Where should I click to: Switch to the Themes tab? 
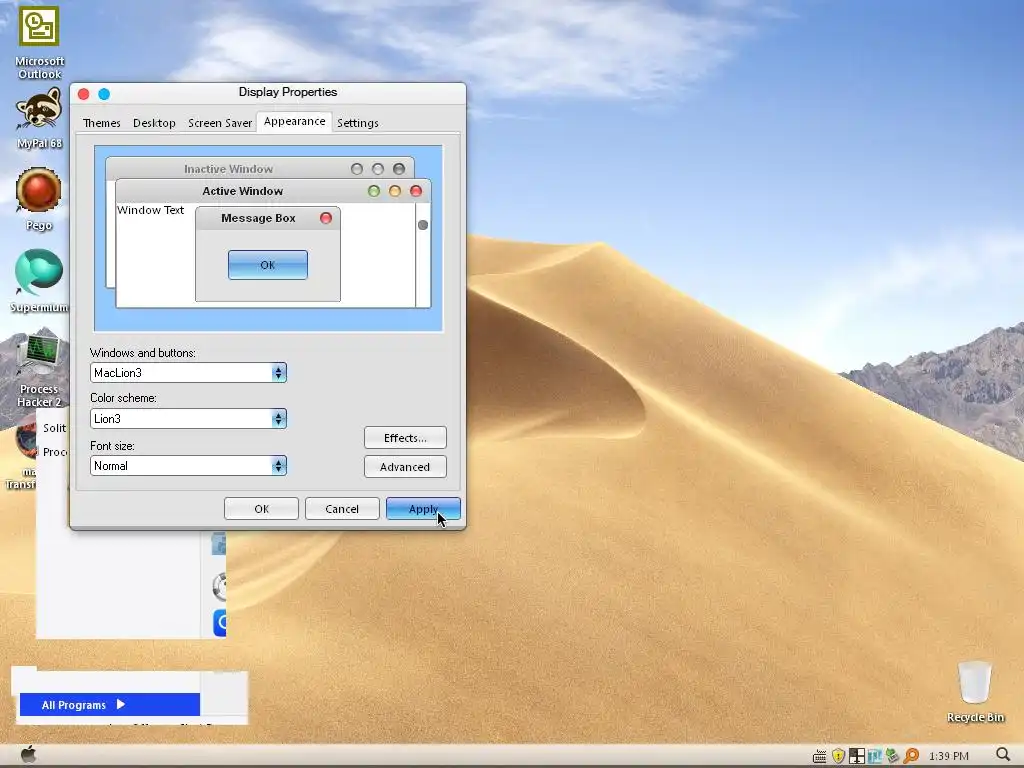click(x=101, y=123)
